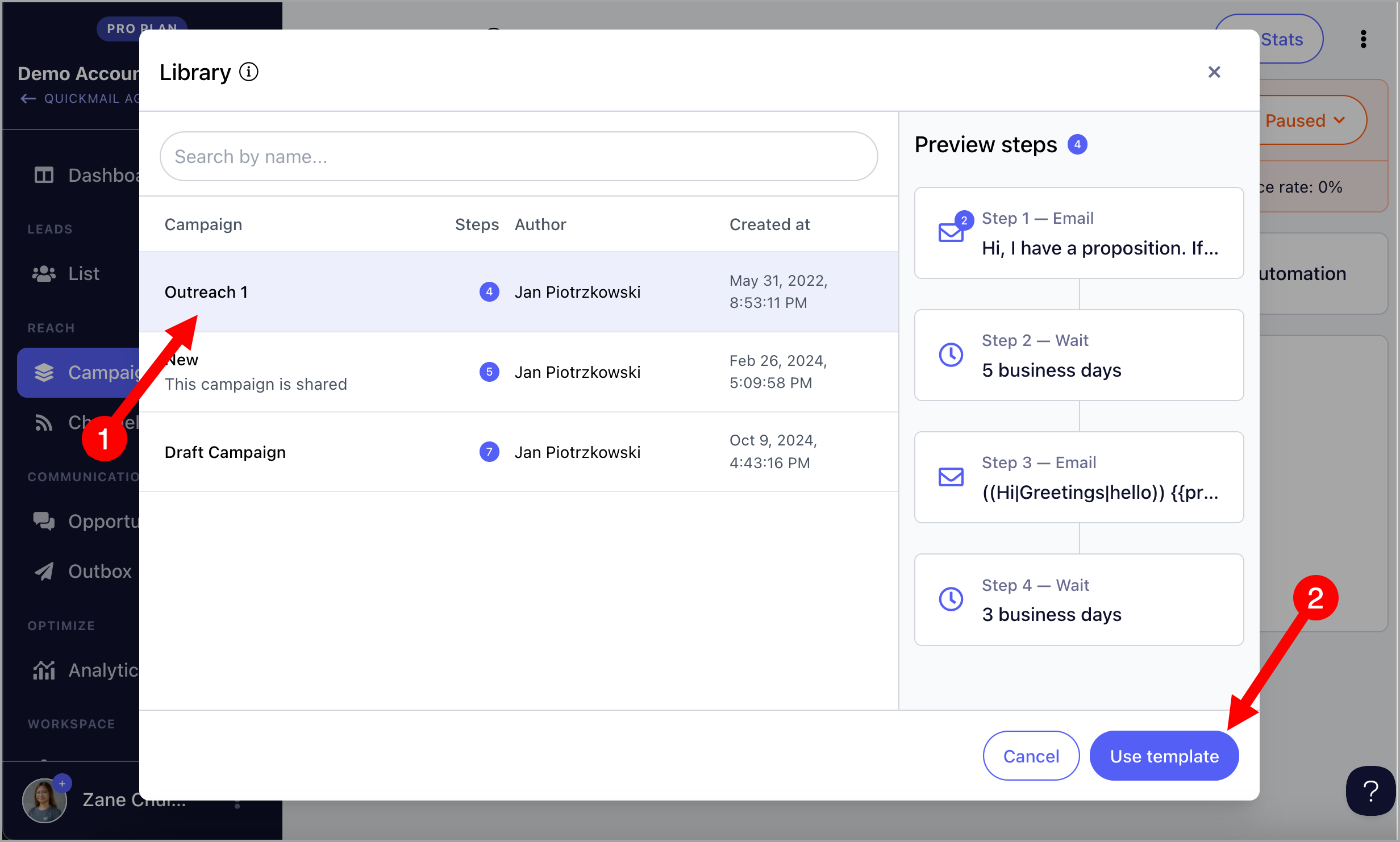Screen dimensions: 1400x842
Task: Close the Library dialog with X
Action: [1214, 72]
